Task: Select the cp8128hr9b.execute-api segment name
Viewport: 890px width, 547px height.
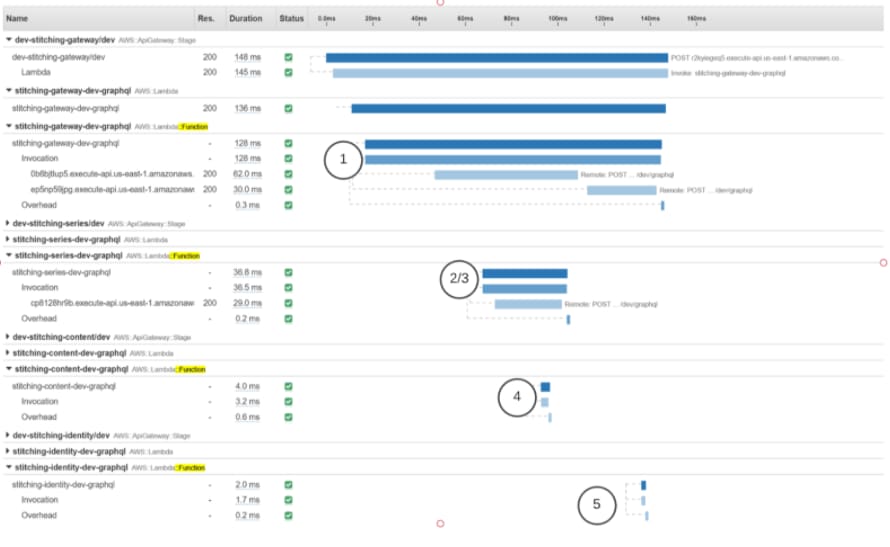Action: coord(112,303)
